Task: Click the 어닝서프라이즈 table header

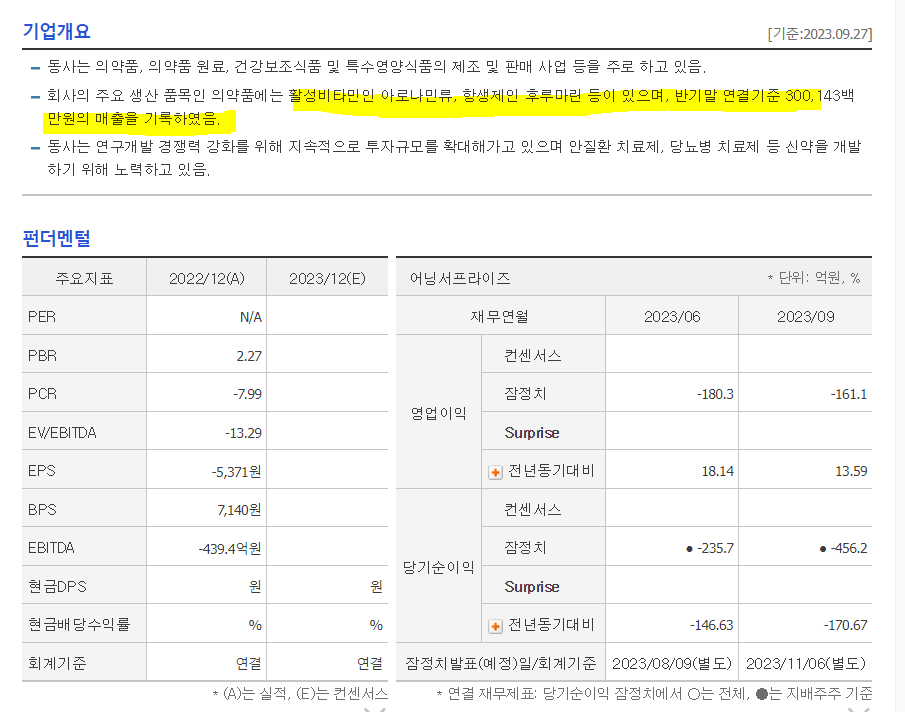Action: click(x=460, y=279)
